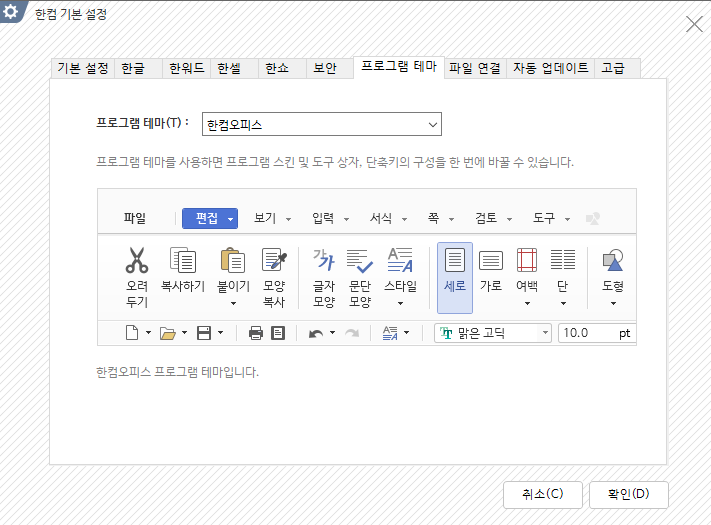Expand the 단 dropdown arrow

pyautogui.click(x=563, y=303)
